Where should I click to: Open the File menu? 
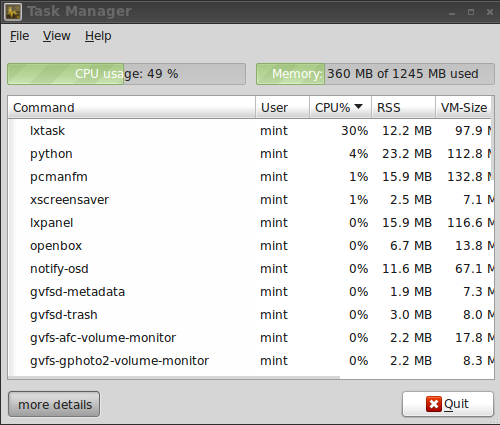coord(19,36)
